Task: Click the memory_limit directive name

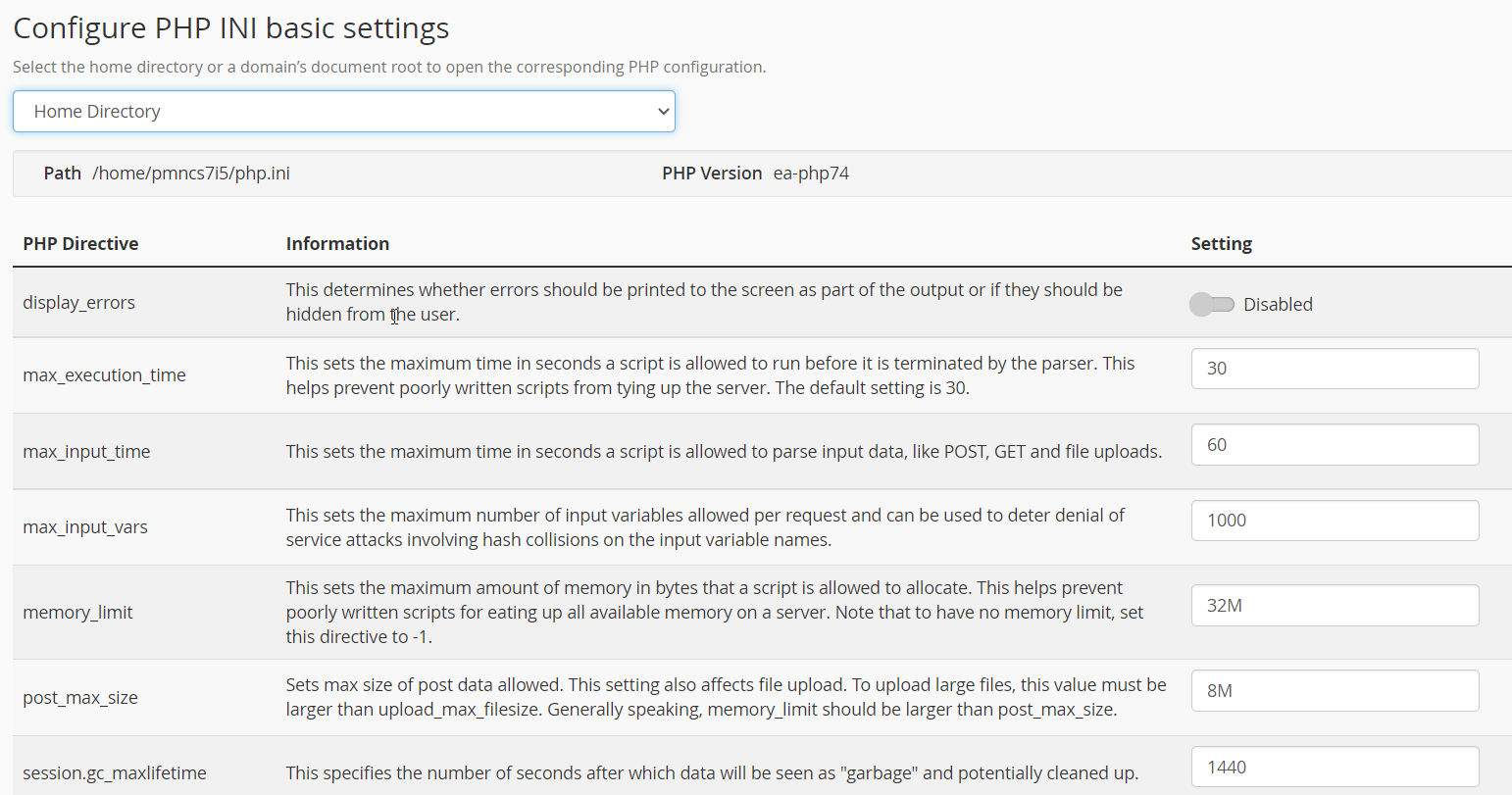Action: [x=77, y=613]
